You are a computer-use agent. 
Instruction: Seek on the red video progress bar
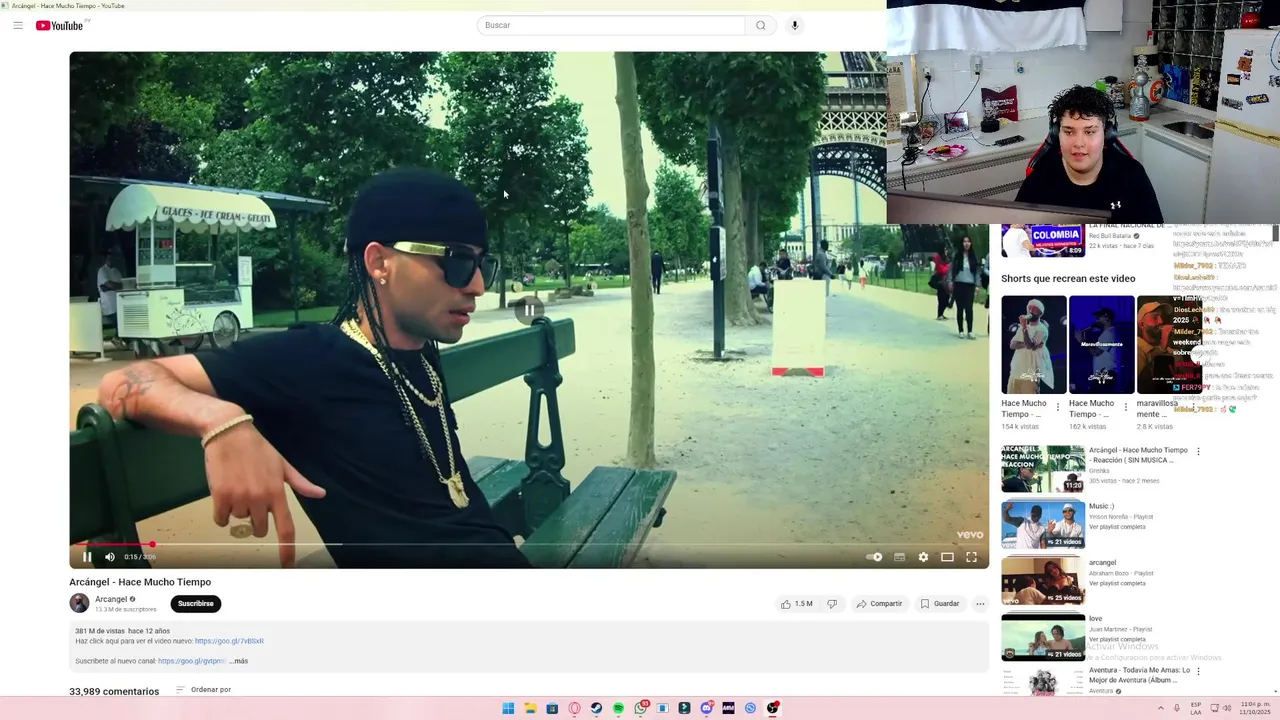coord(529,544)
